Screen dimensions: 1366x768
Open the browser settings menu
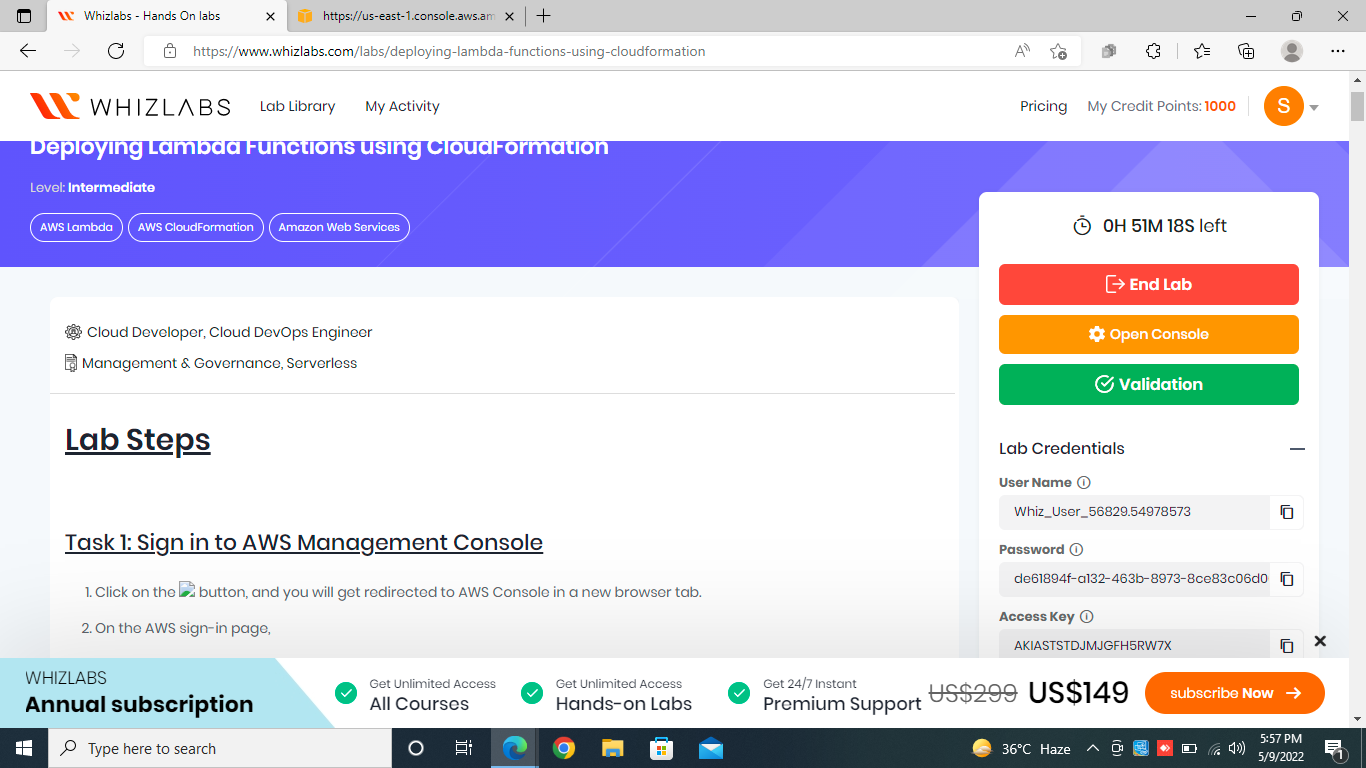1337,50
